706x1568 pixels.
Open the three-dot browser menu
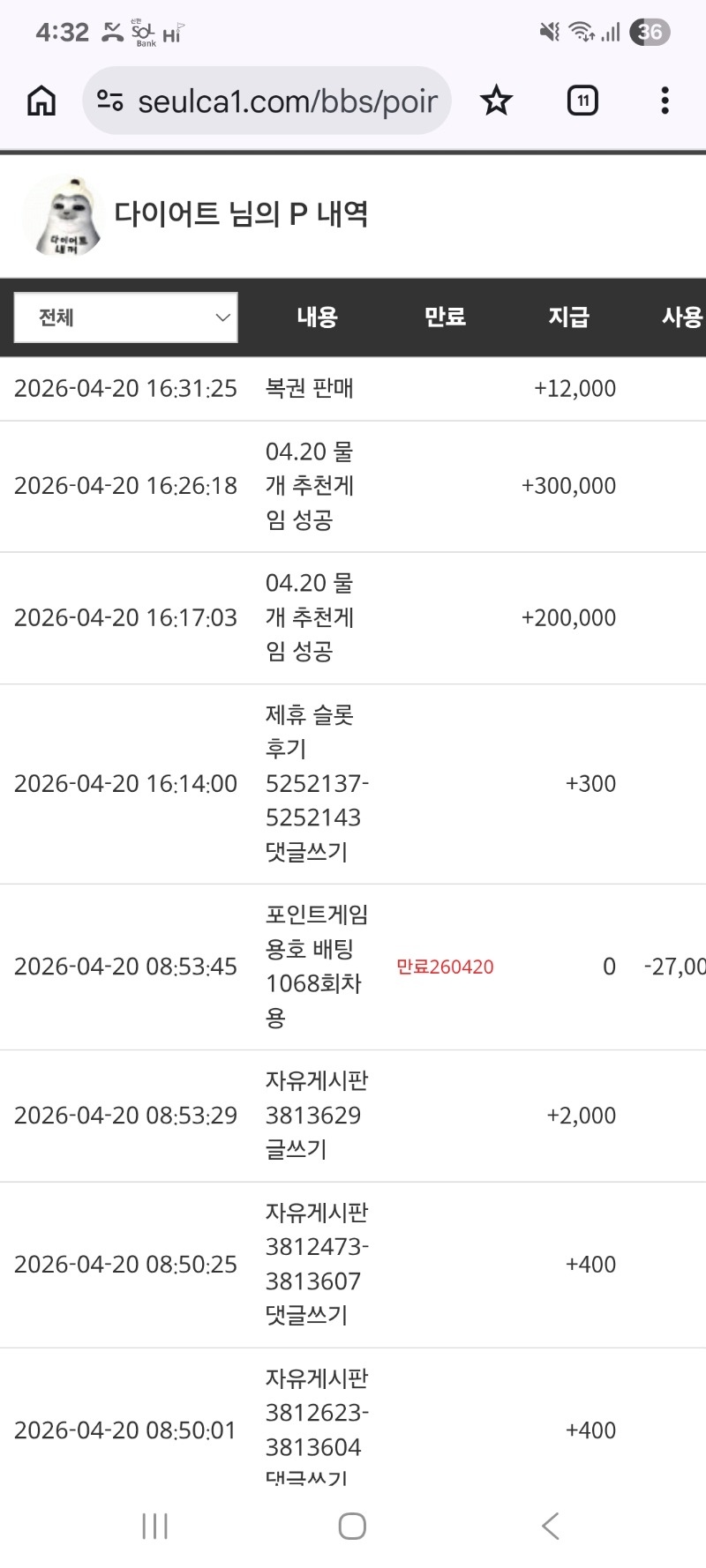[x=665, y=101]
